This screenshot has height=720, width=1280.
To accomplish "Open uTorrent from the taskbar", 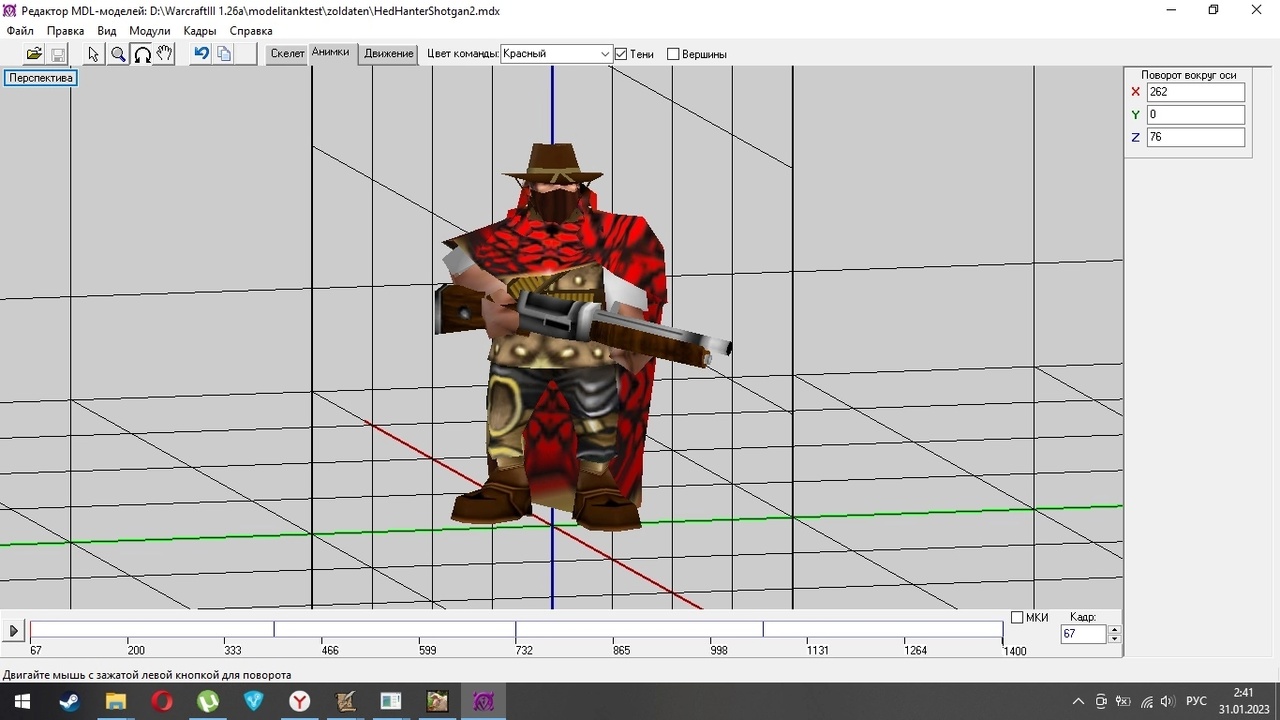I will 208,701.
